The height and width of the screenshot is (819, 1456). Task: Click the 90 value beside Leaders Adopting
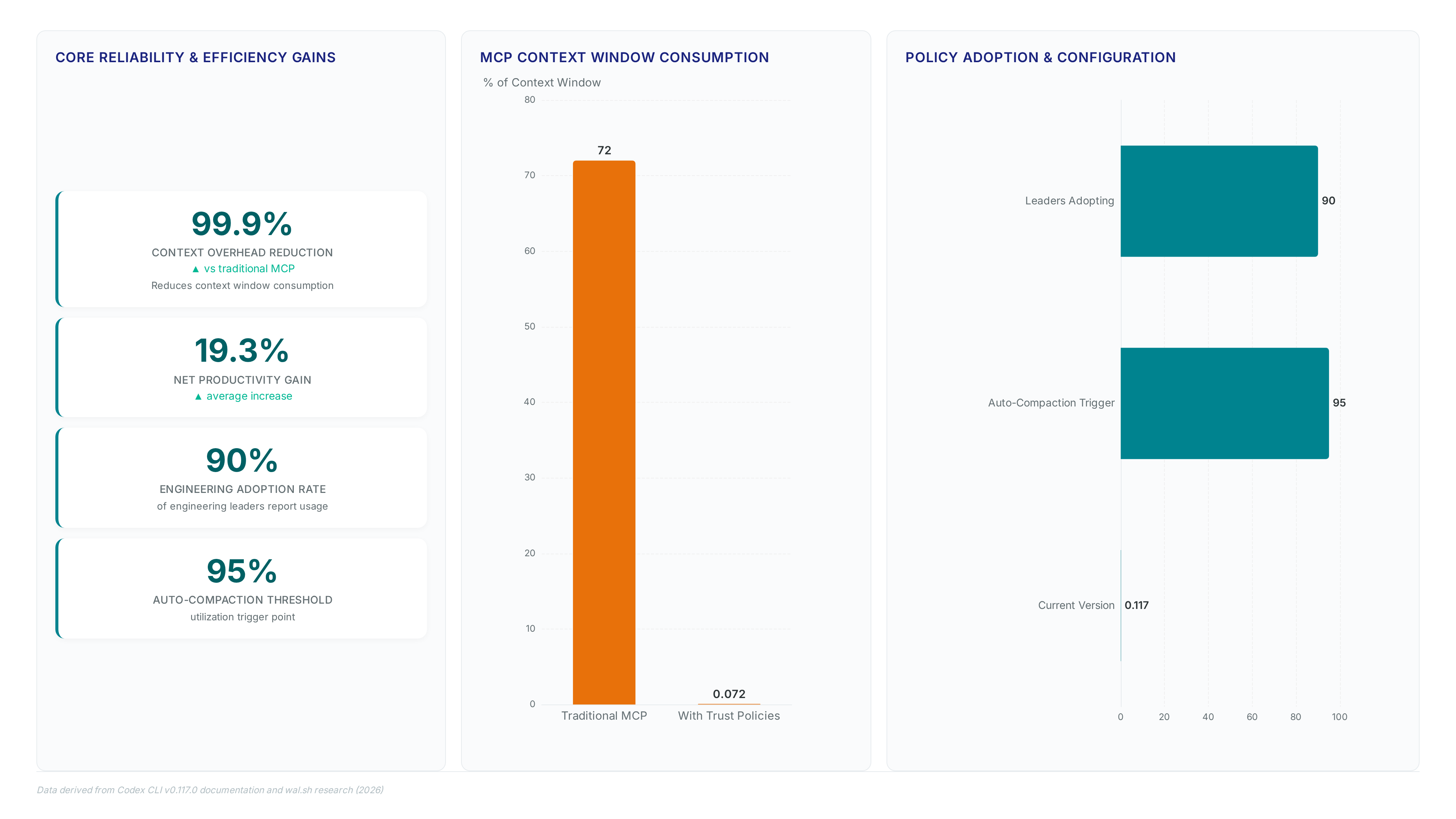tap(1328, 201)
